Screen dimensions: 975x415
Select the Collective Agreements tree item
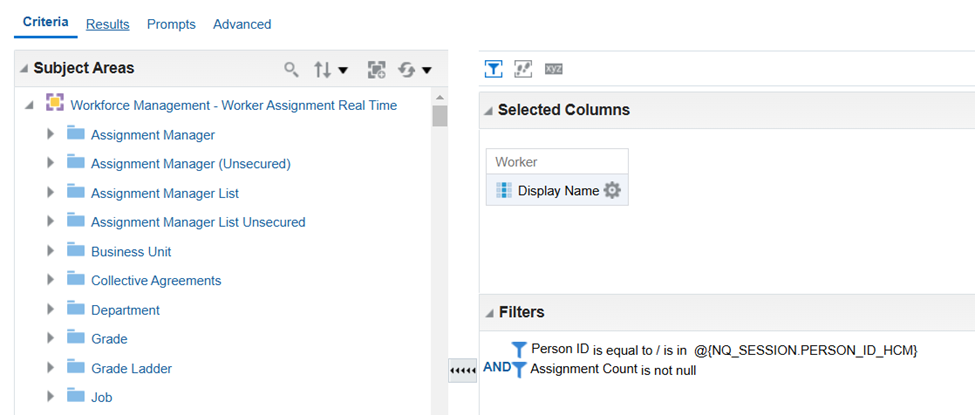[156, 281]
